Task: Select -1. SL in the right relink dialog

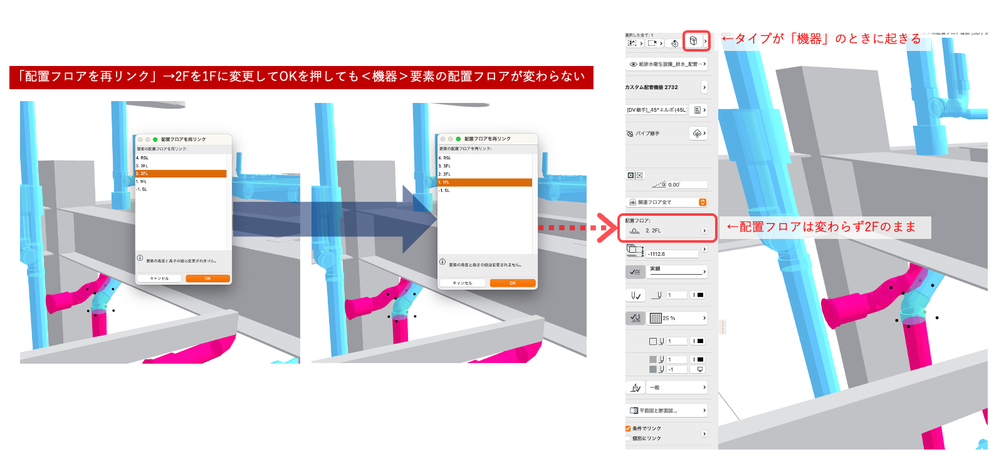Action: tap(485, 190)
